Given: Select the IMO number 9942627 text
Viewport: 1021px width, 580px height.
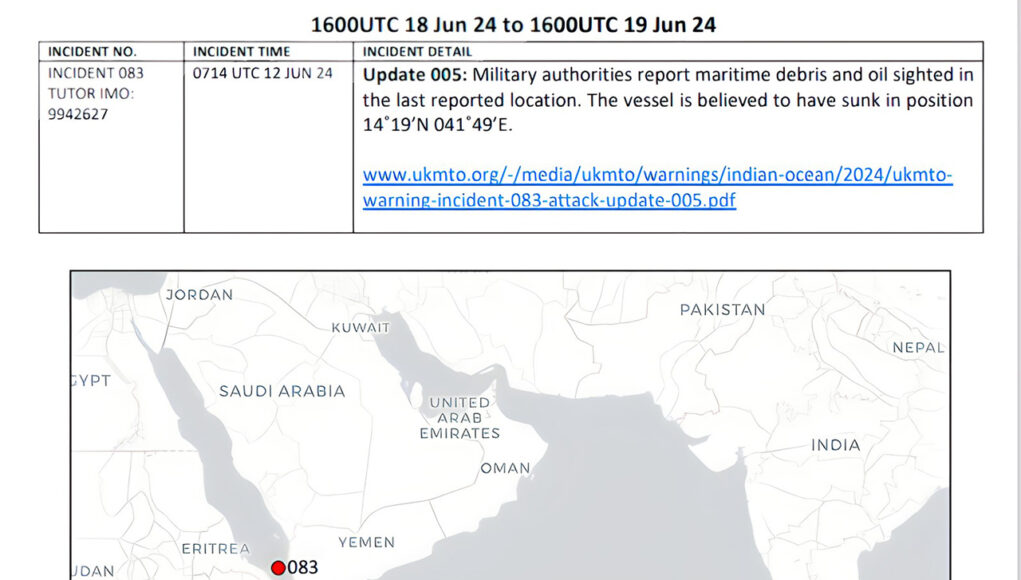Looking at the screenshot, I should click(78, 114).
